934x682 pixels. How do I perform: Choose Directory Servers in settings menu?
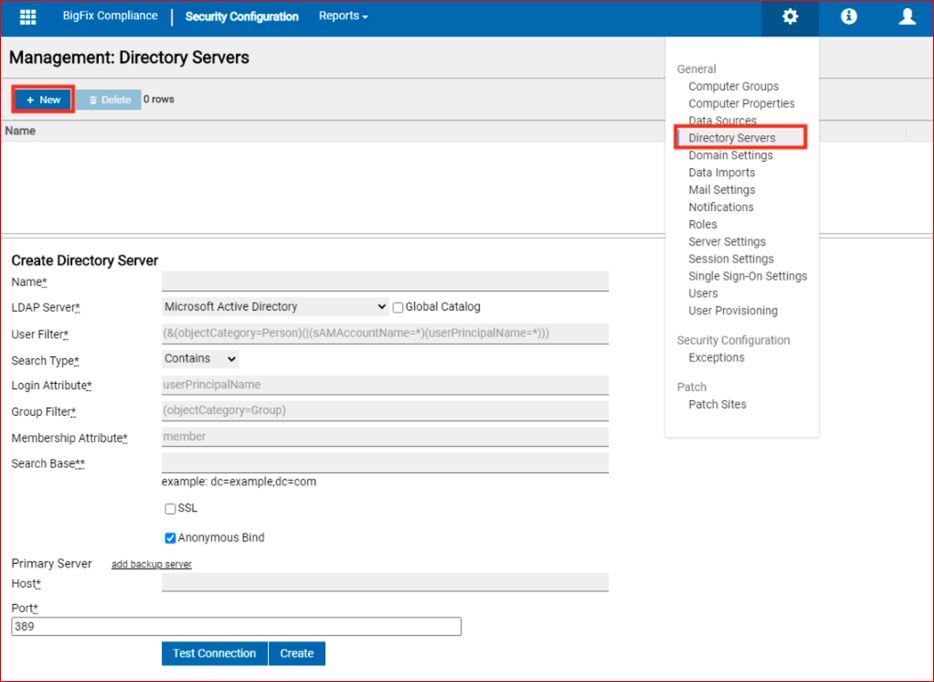tap(732, 138)
